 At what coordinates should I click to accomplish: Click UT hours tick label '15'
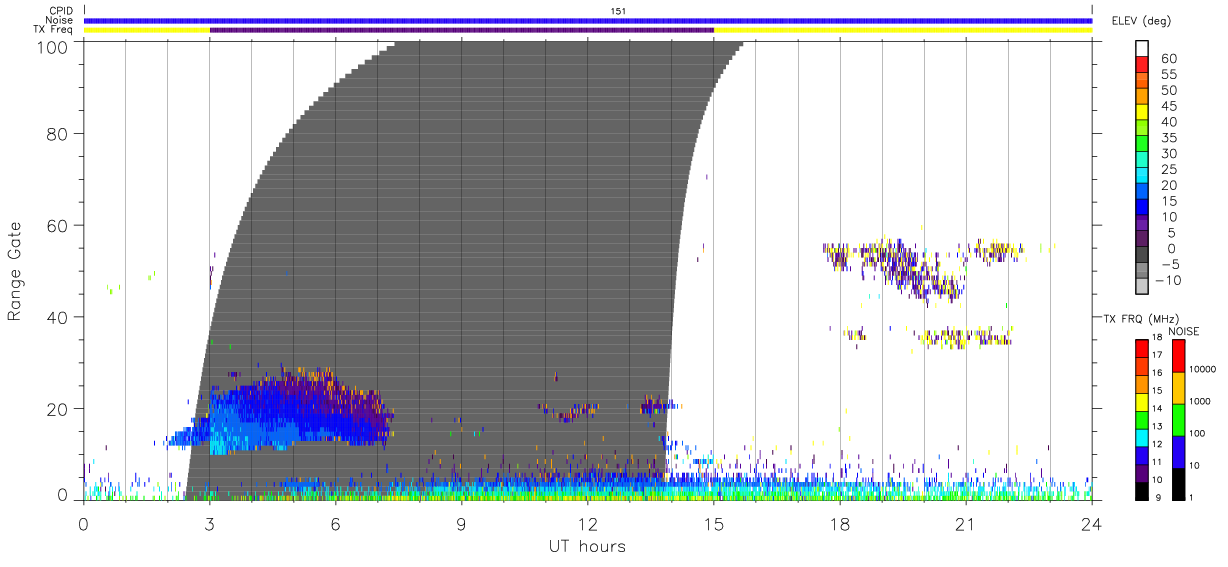[714, 523]
